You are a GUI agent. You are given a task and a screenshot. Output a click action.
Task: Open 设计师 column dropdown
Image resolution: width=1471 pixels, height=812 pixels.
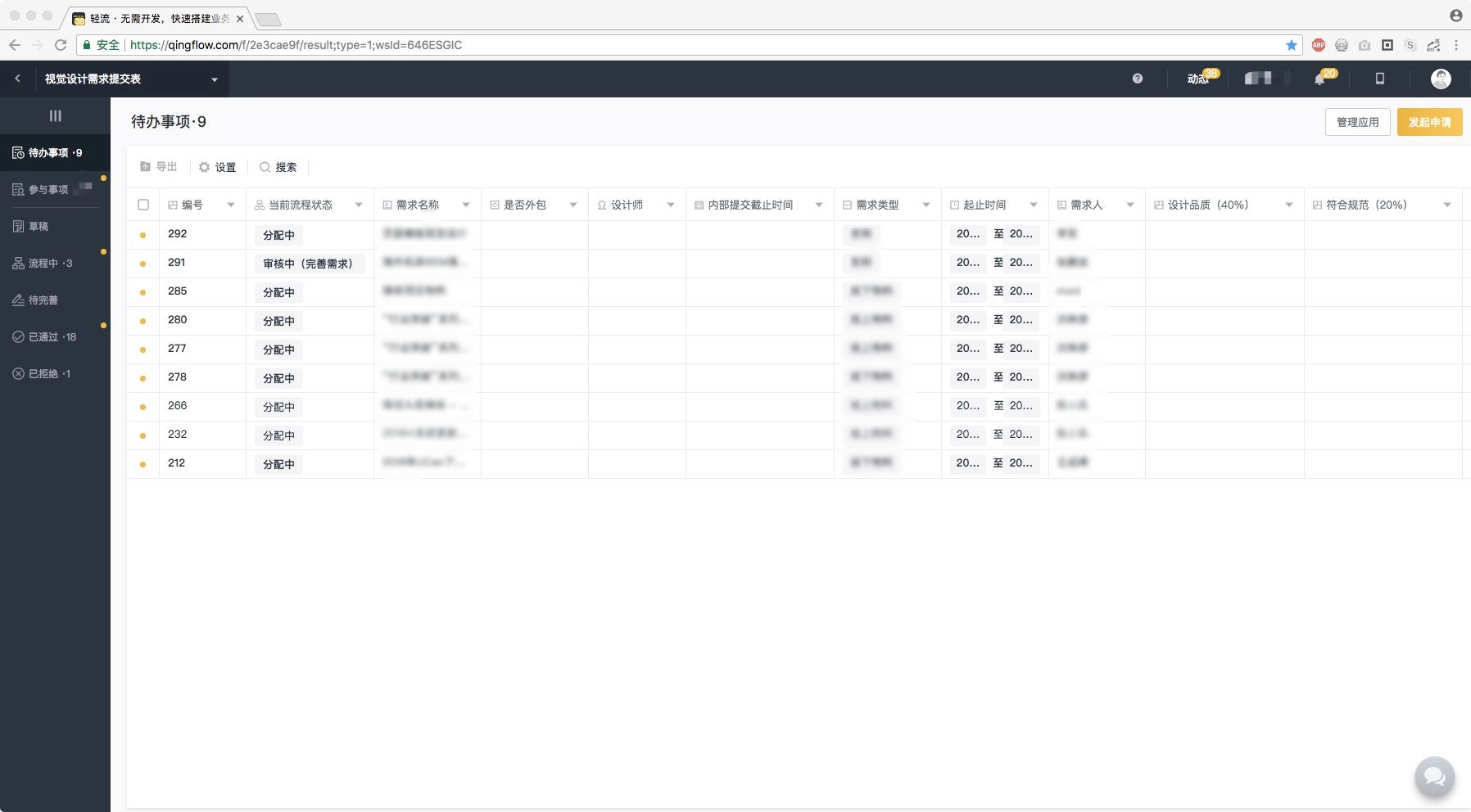pos(671,205)
